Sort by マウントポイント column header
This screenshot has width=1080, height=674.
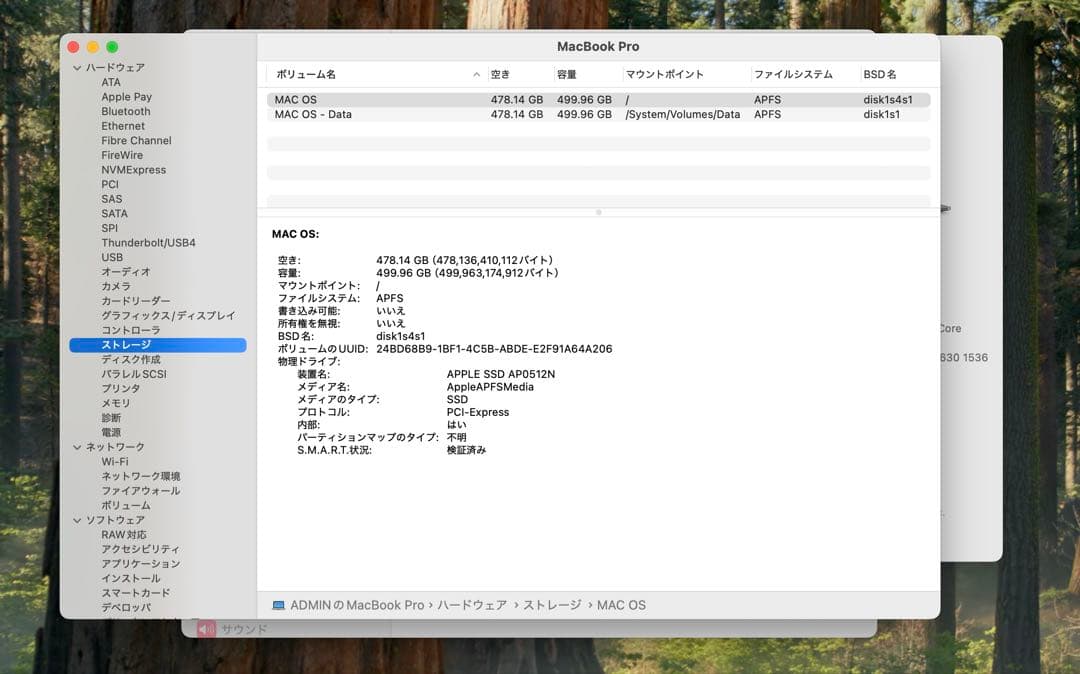pyautogui.click(x=665, y=74)
